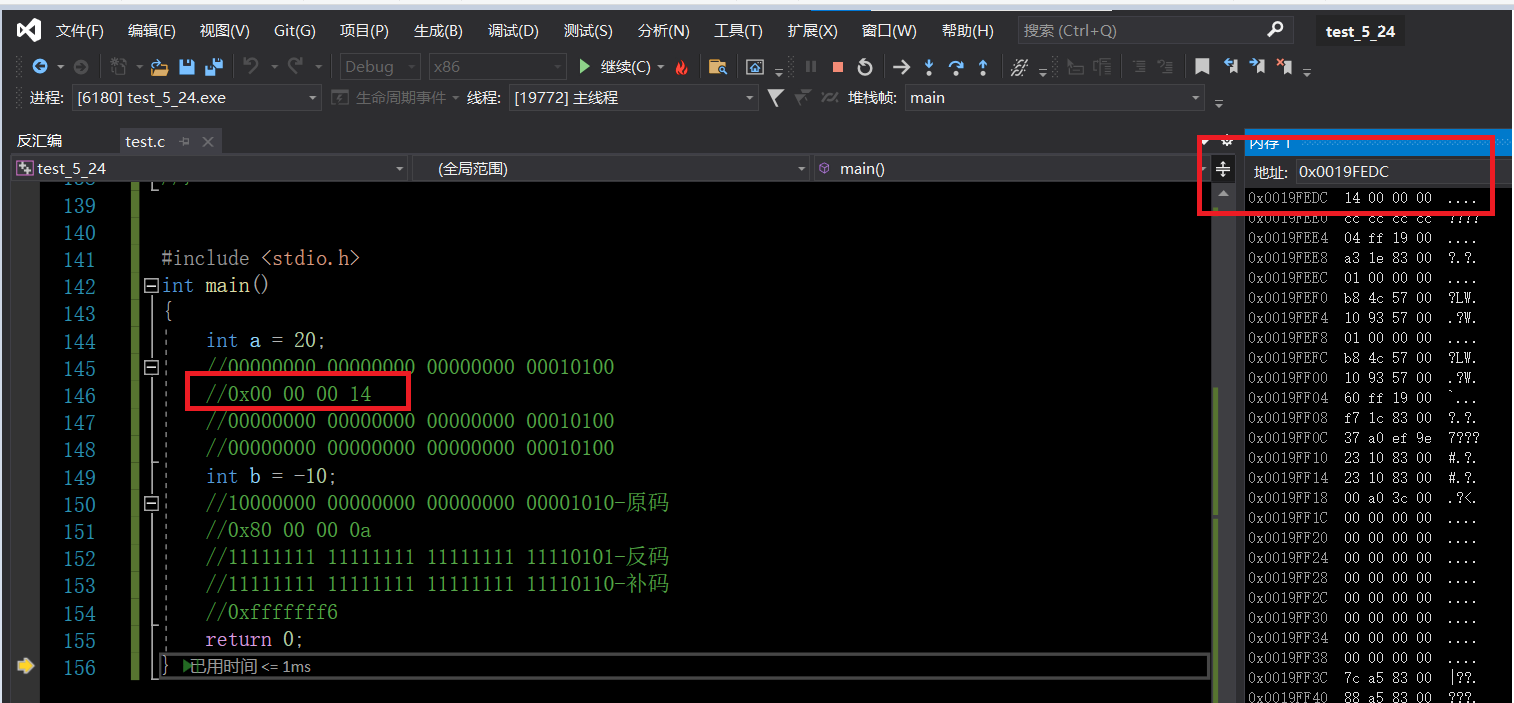Navigate backward with the blue arrow icon
1514x703 pixels.
pos(40,67)
